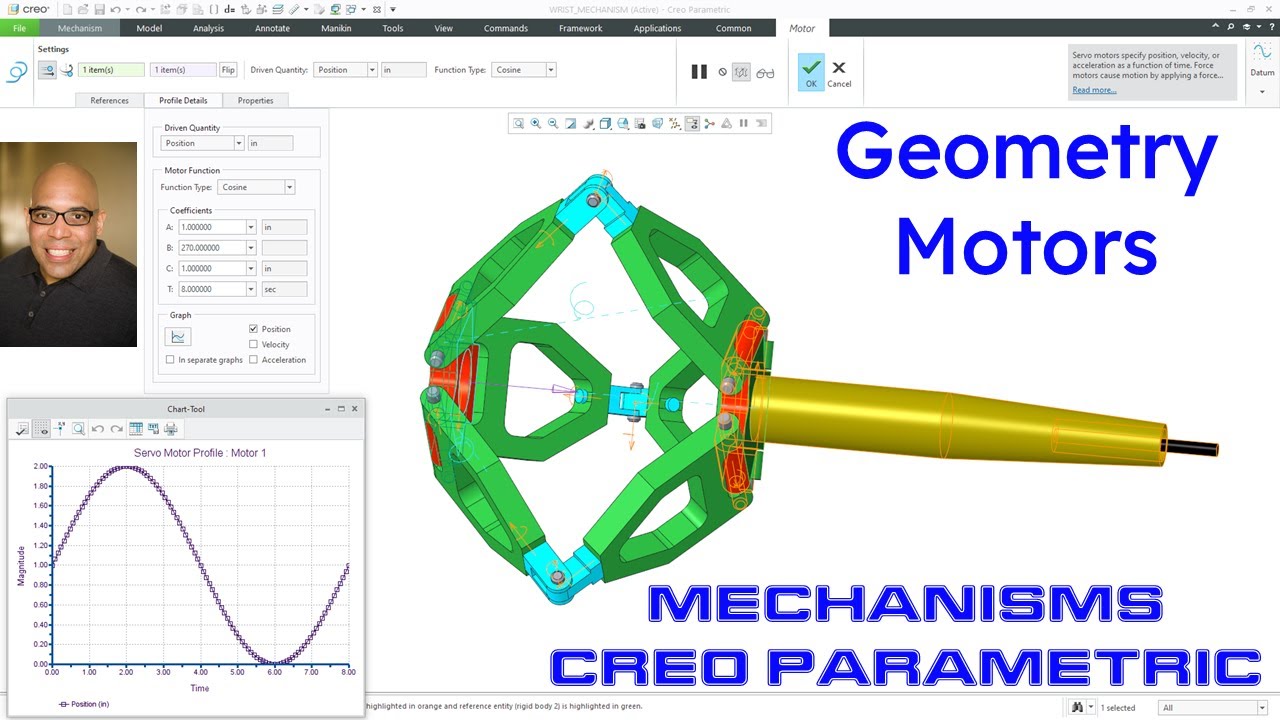The height and width of the screenshot is (720, 1280).
Task: Open the File menu
Action: pos(20,28)
